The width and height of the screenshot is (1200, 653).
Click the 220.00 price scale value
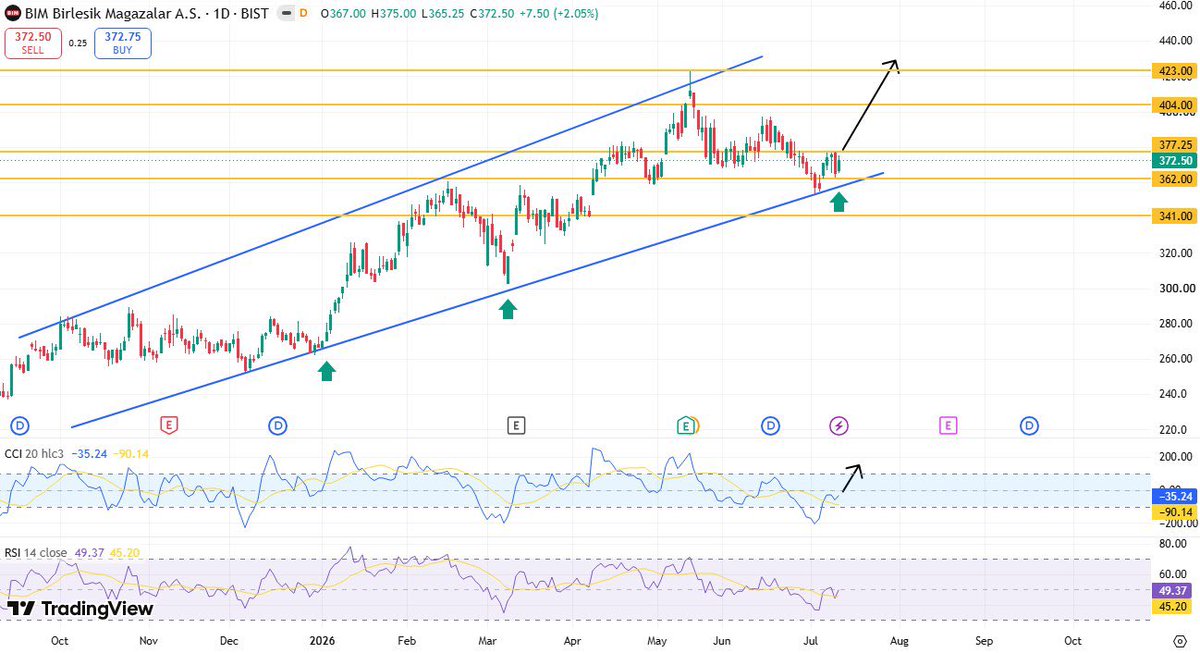[x=1175, y=430]
